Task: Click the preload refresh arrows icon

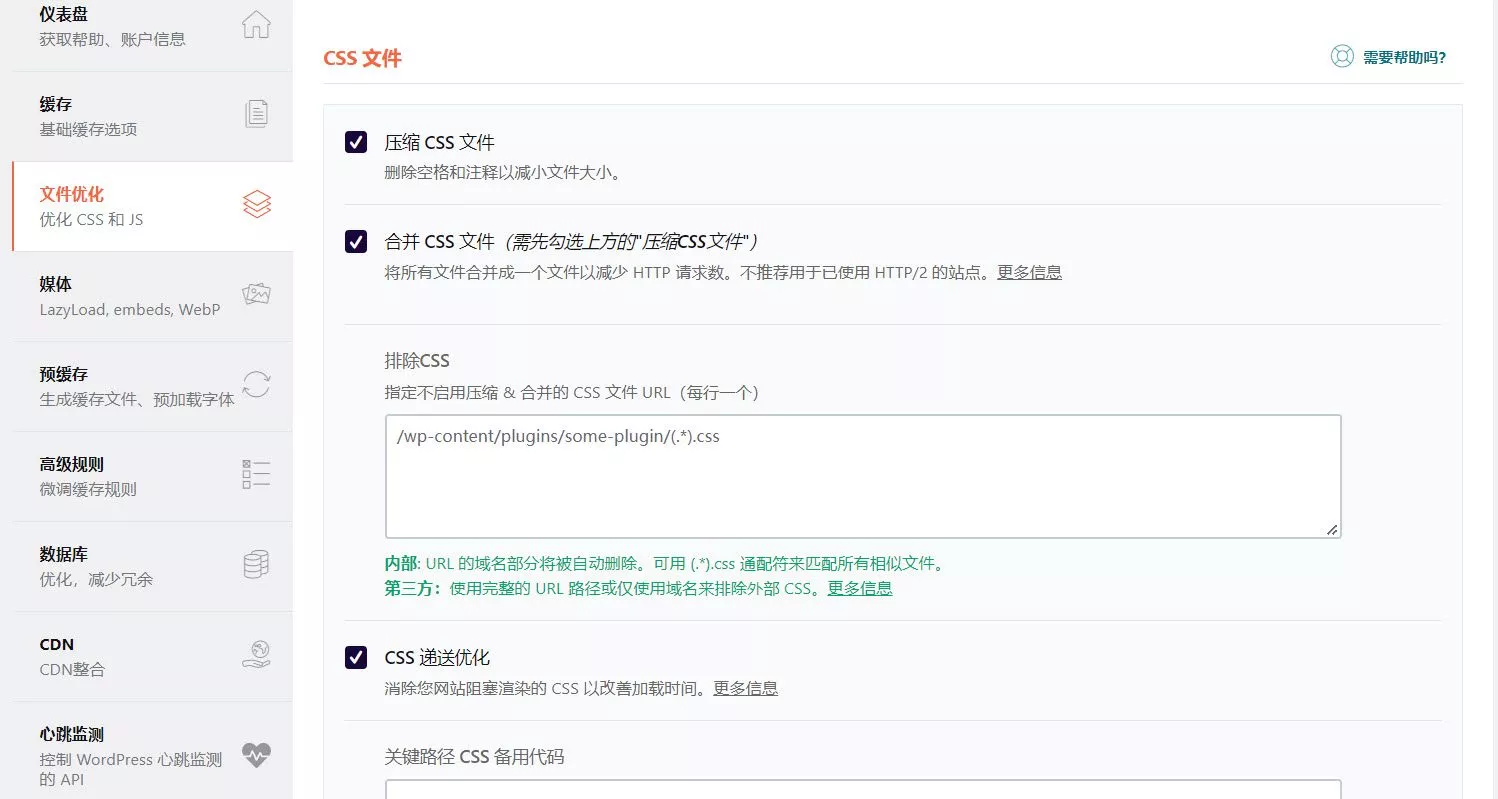Action: (257, 384)
